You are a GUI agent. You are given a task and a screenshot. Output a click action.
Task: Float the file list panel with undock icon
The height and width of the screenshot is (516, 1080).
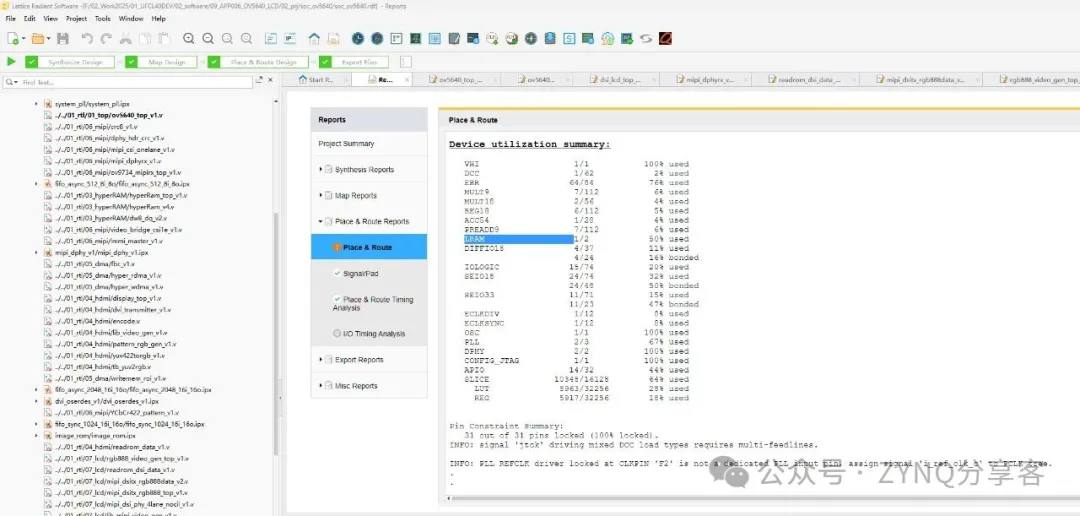point(259,81)
